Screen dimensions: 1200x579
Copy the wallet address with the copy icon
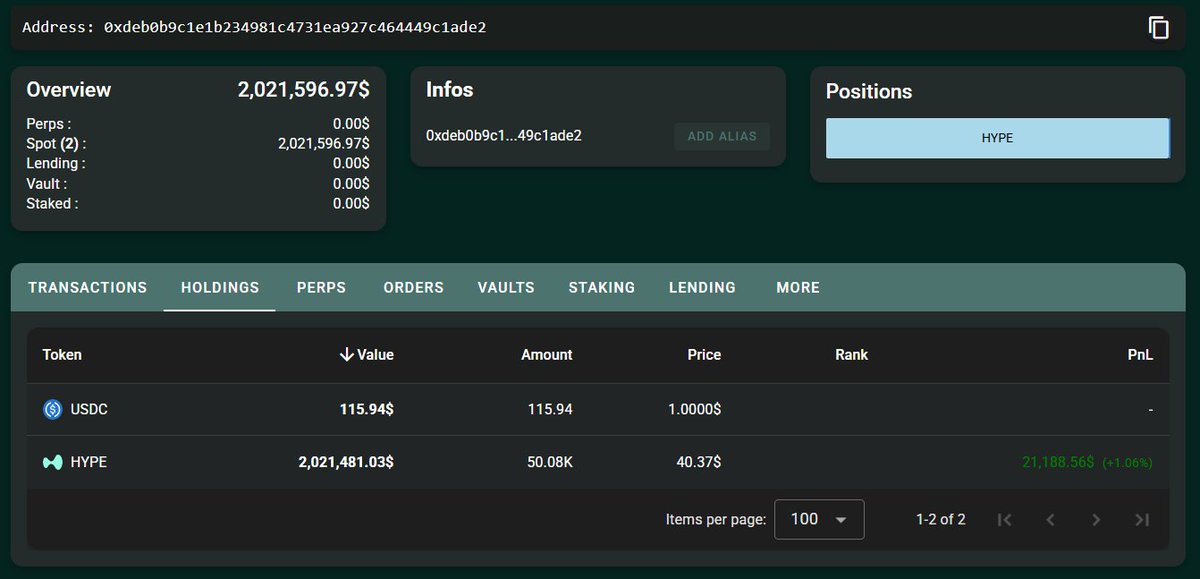pos(1158,28)
